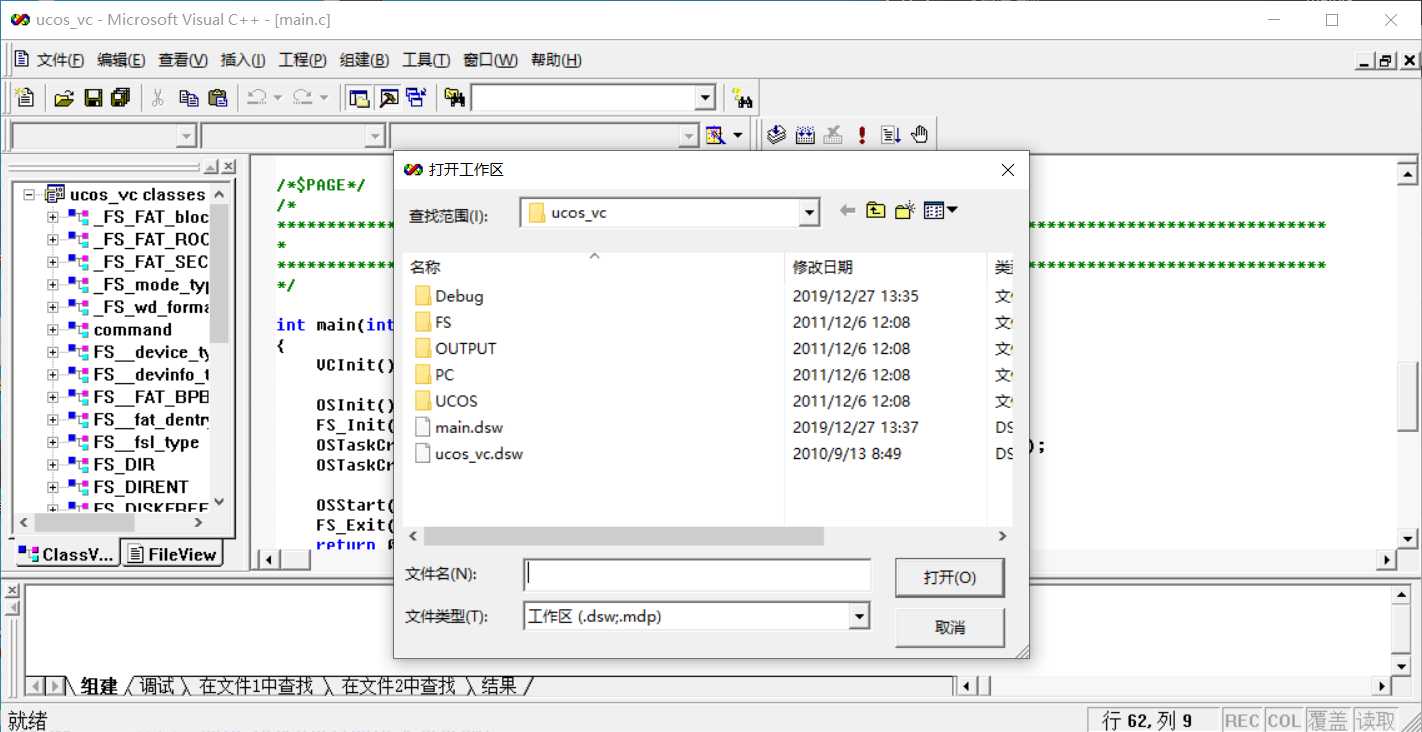The height and width of the screenshot is (732, 1422).
Task: Click the 取消 button
Action: 950,628
